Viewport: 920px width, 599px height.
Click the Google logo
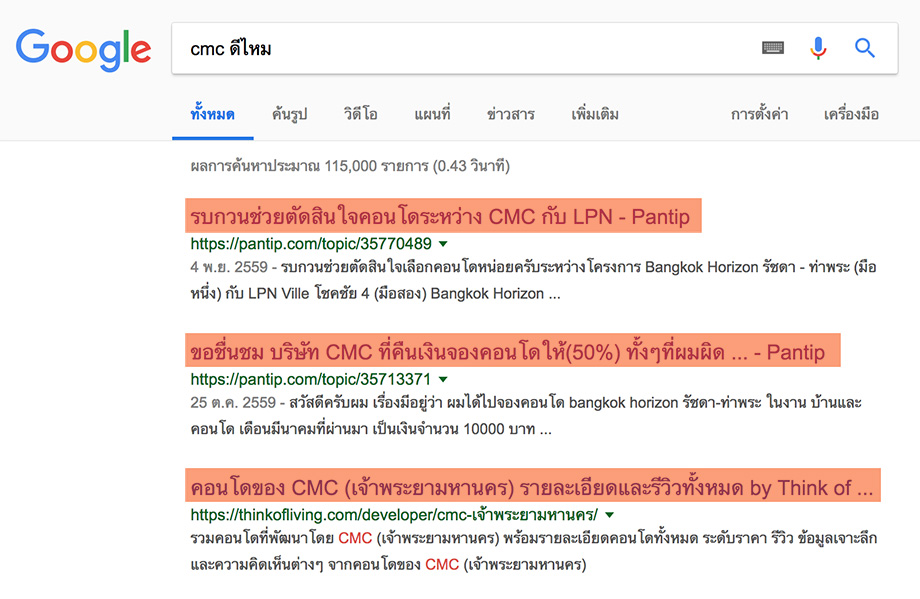(83, 50)
